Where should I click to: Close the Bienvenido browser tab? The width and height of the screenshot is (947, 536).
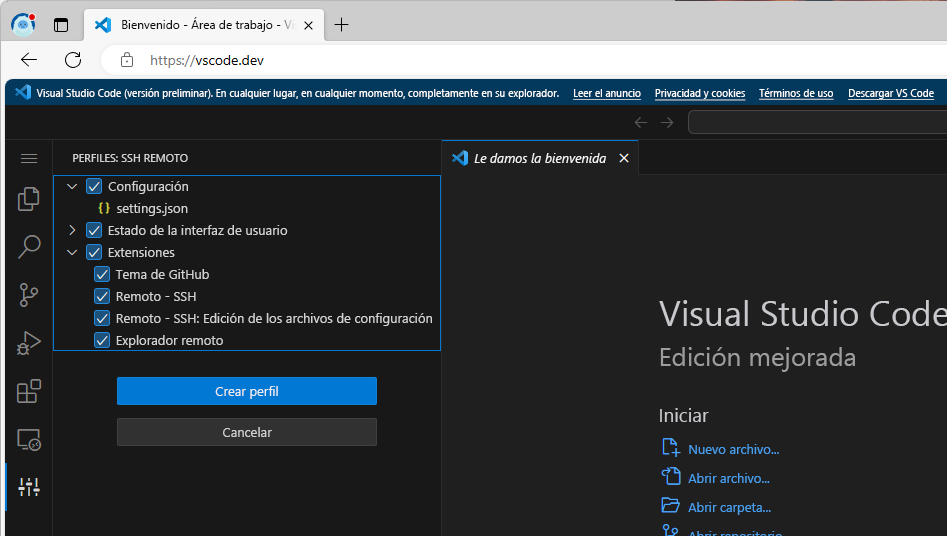coord(308,25)
